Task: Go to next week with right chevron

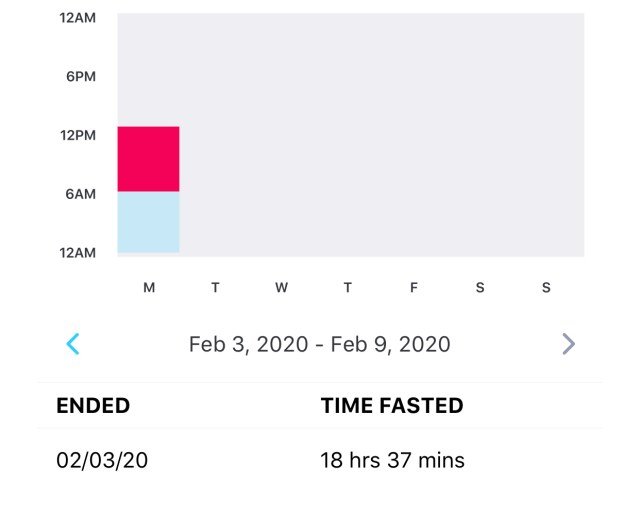Action: (x=569, y=344)
